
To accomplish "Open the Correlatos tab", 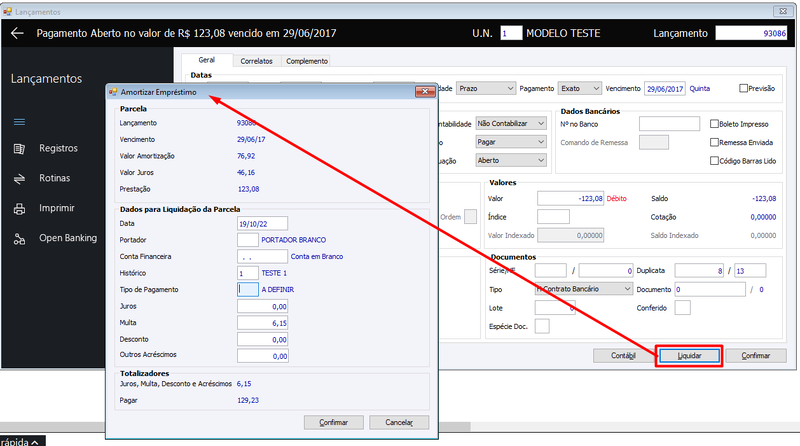I will pyautogui.click(x=257, y=61).
